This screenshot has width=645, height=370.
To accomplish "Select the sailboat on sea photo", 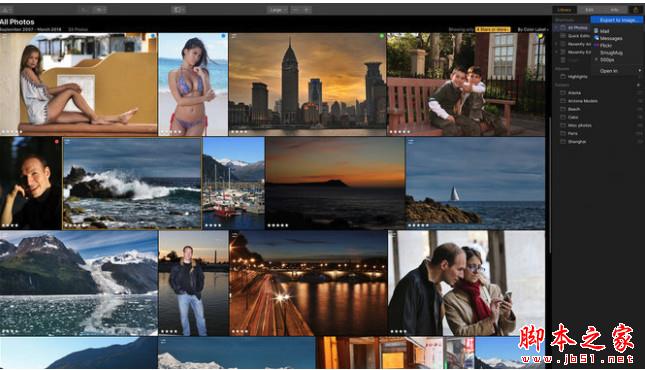I will click(x=475, y=184).
